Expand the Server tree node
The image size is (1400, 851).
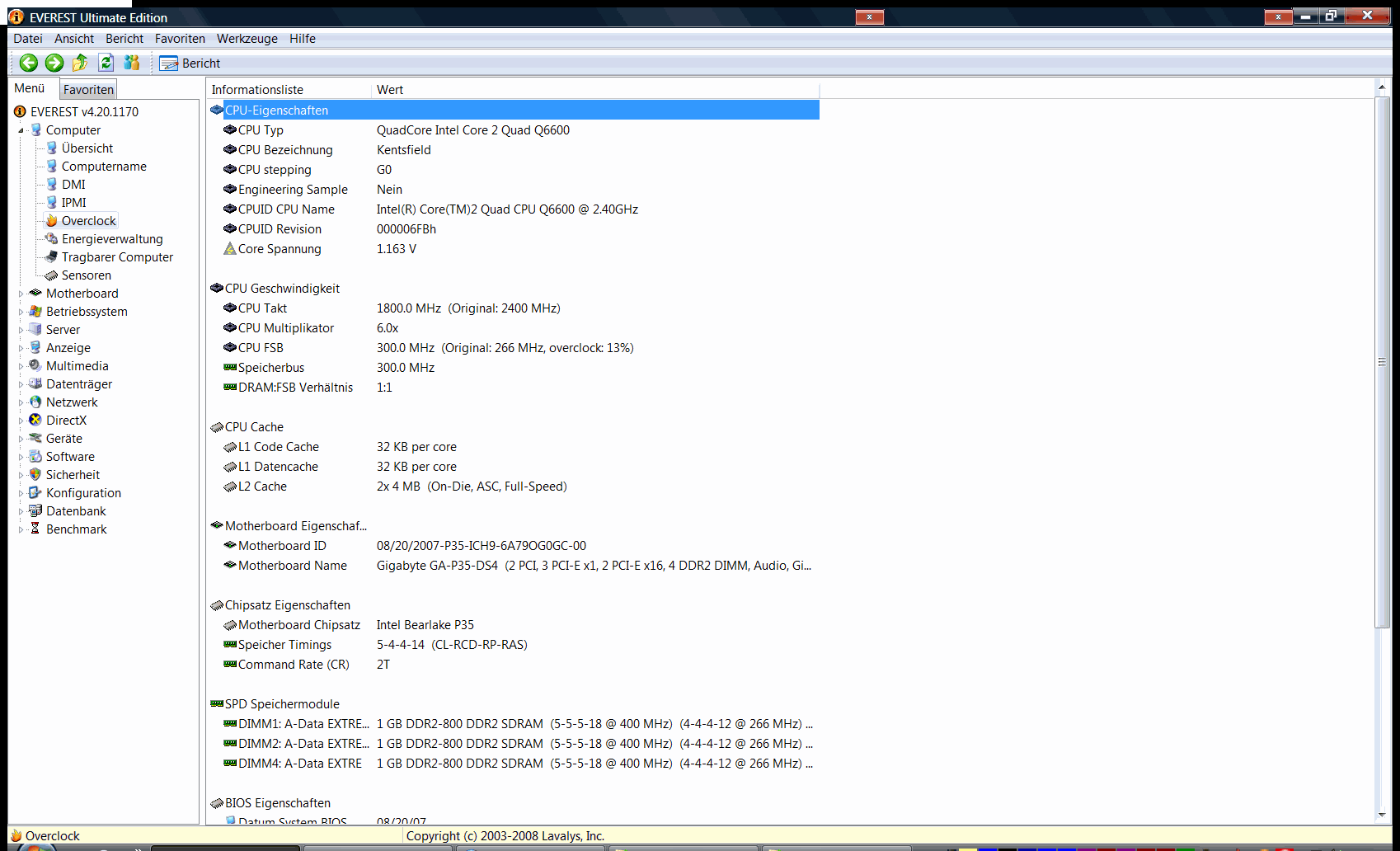[x=21, y=330]
